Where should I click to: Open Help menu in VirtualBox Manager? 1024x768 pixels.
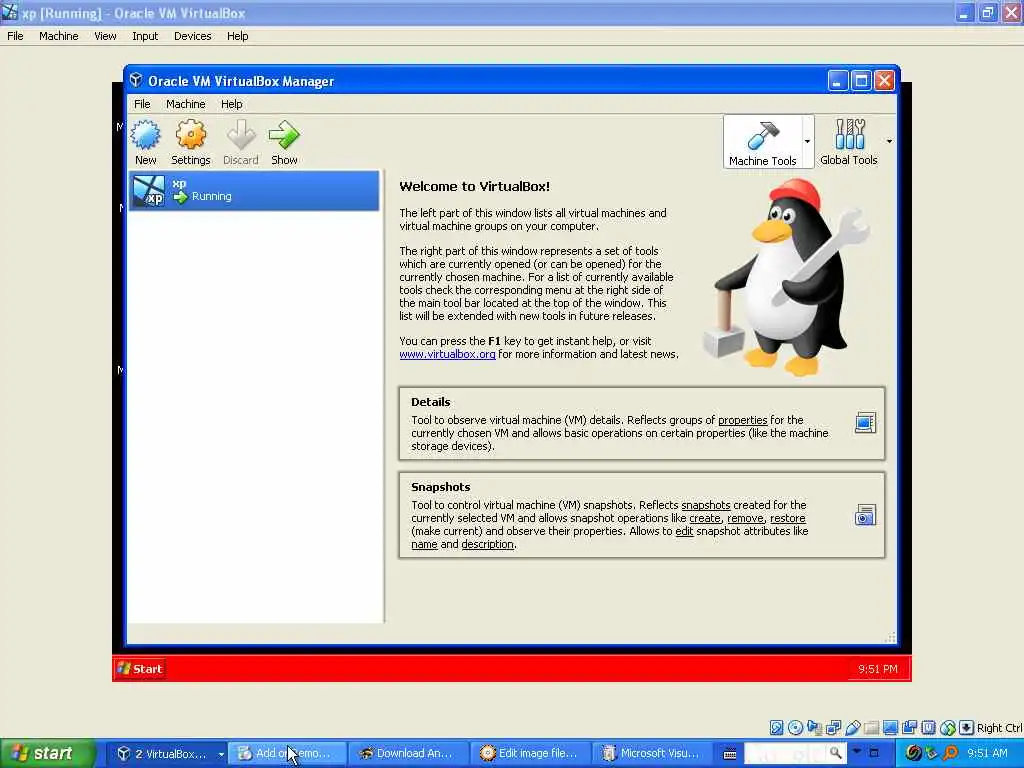231,104
